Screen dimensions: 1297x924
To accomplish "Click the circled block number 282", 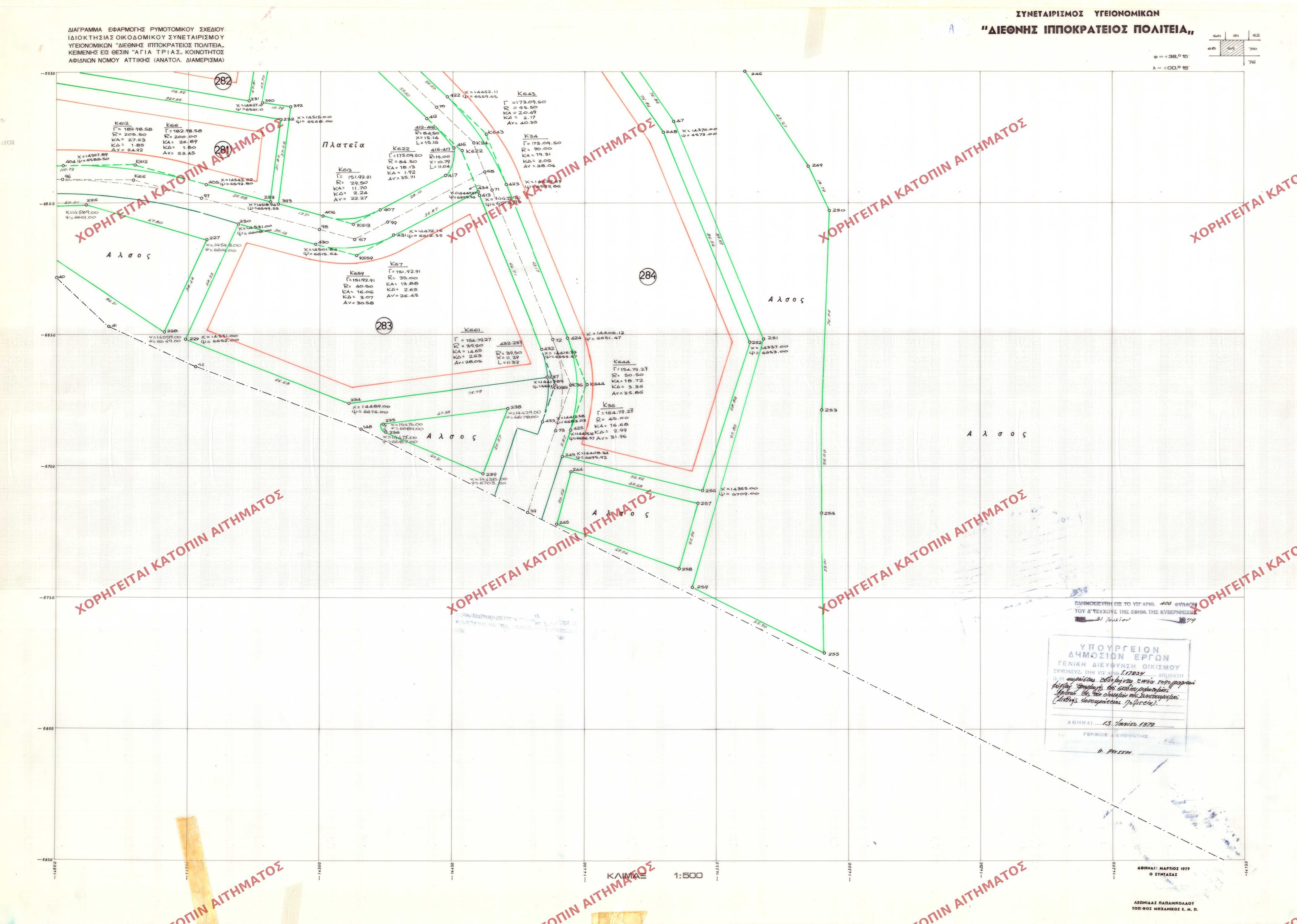I will [x=223, y=81].
